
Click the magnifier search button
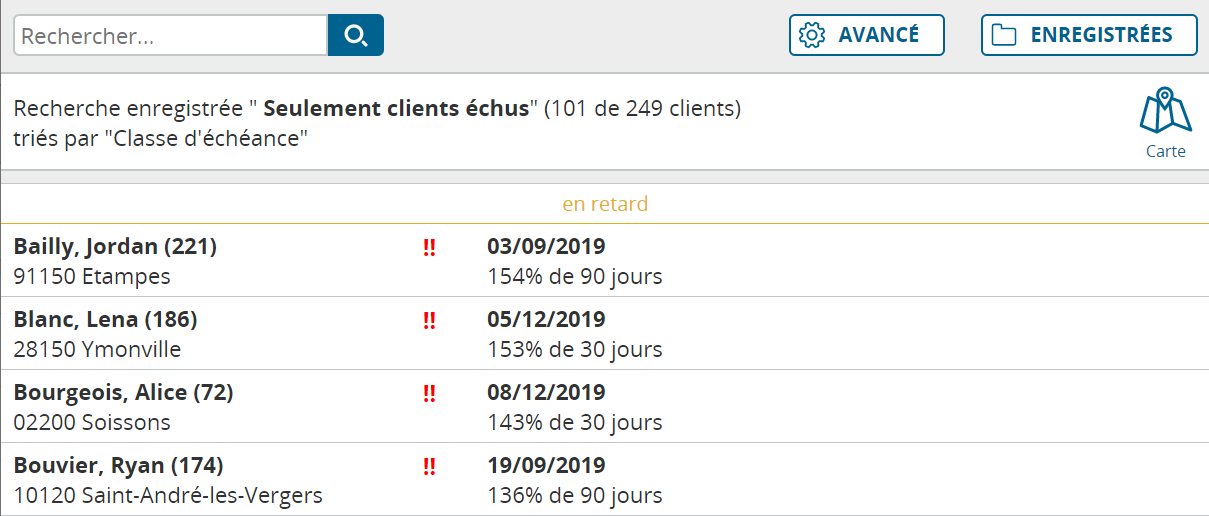(356, 35)
